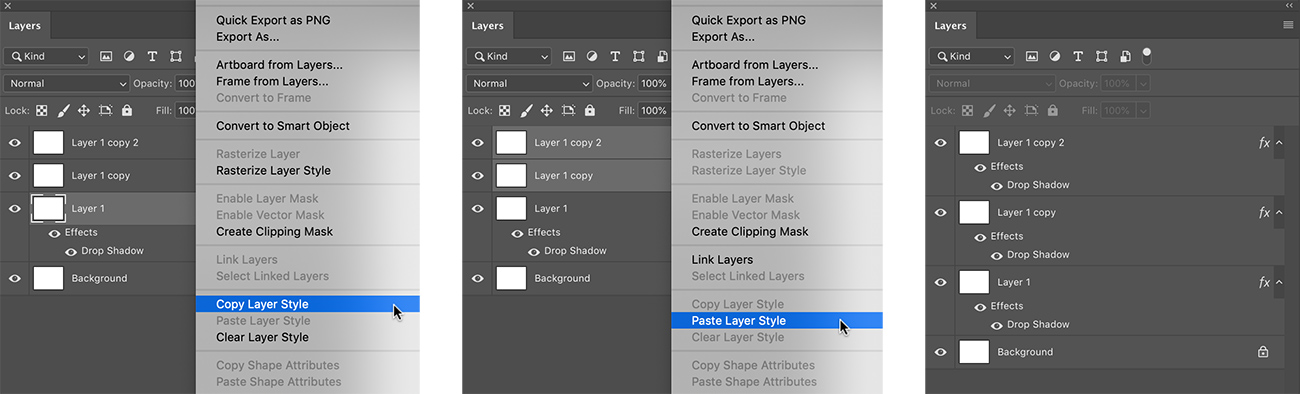Select the enabled Link Layers menu command
This screenshot has height=394, width=1300.
722,260
